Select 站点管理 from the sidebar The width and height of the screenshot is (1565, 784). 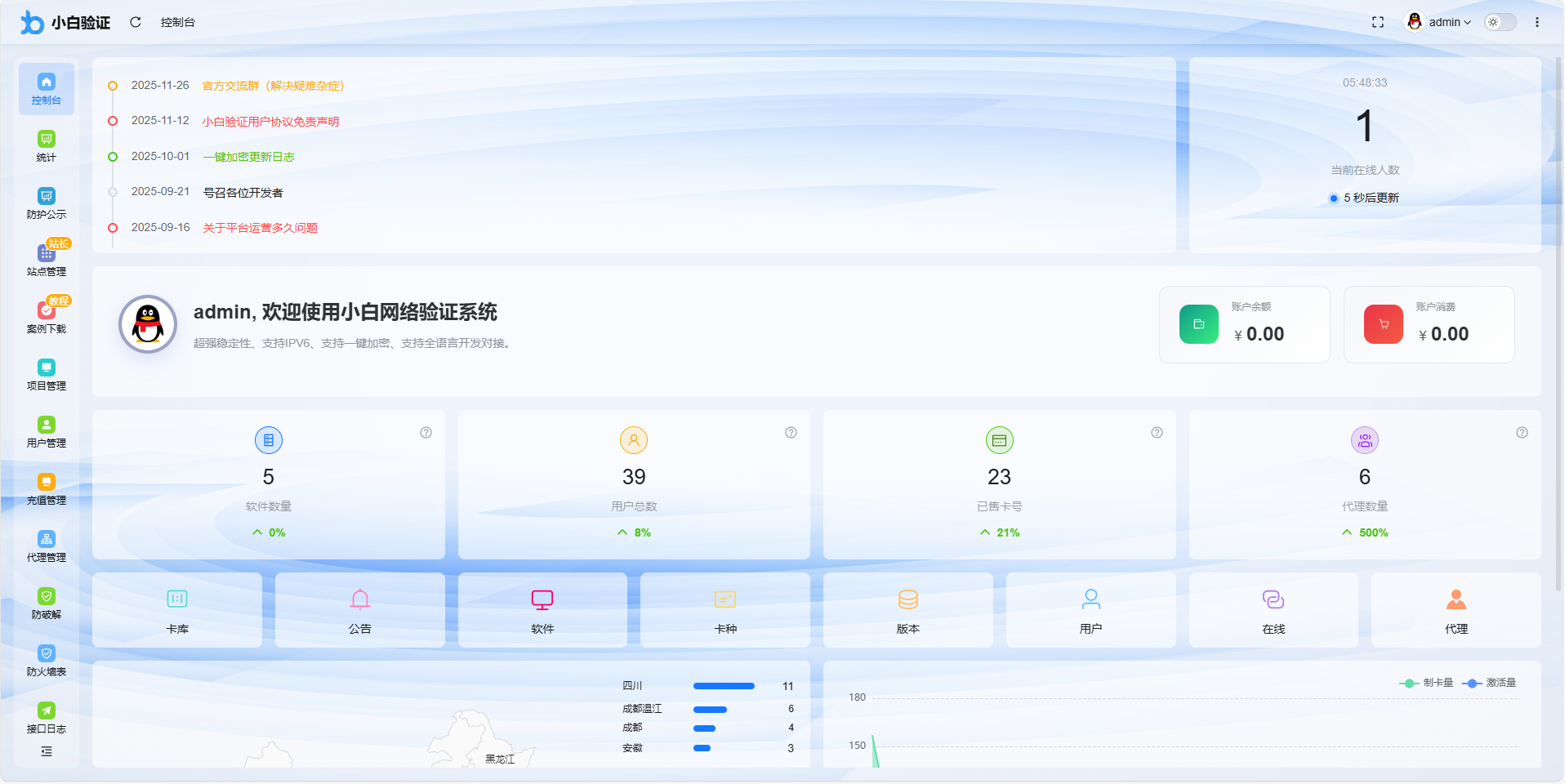pos(46,259)
